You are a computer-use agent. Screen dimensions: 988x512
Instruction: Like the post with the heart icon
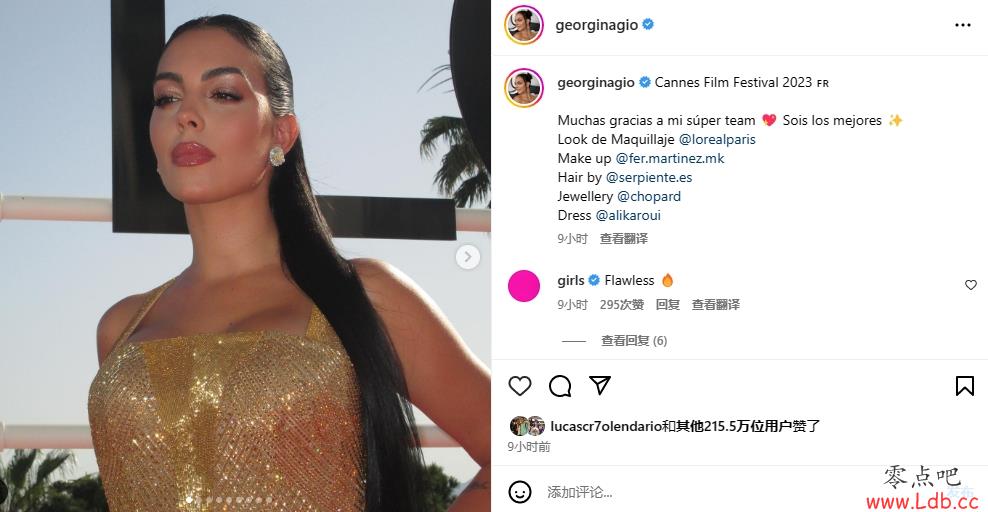tap(520, 385)
